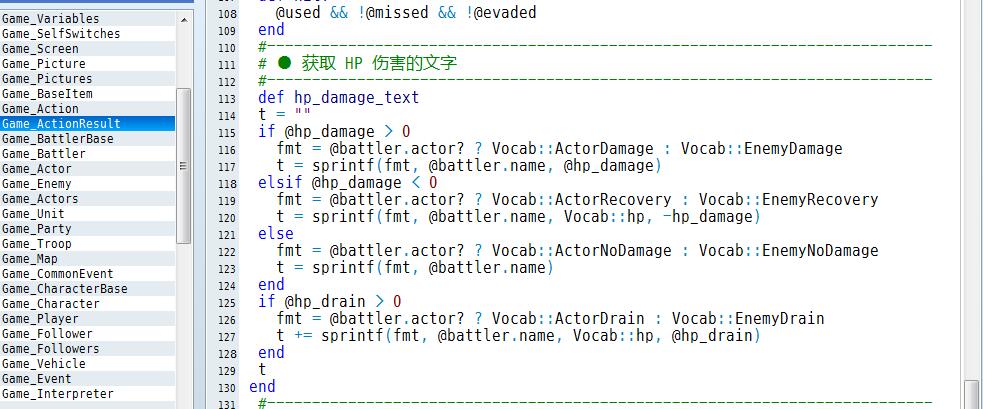Click 'elsif @hp_damage < 0' code line

click(x=348, y=183)
